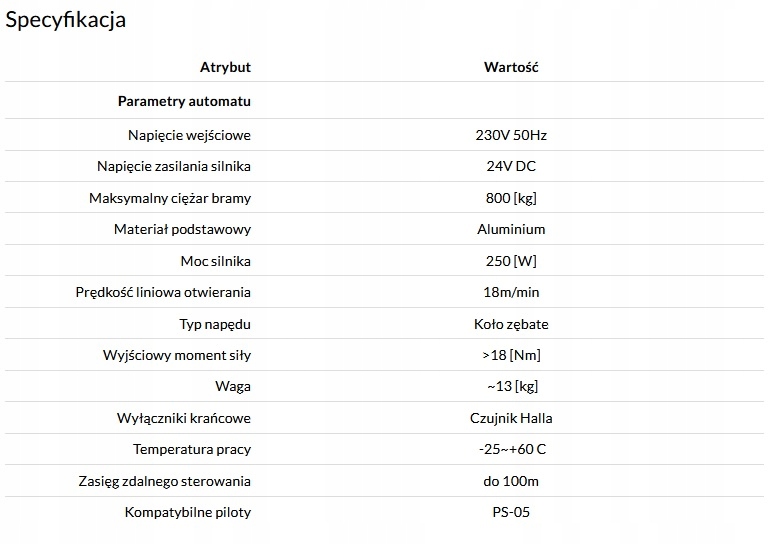Click the Napięcie wejściowe attribute
Viewport: 774px width, 544px height.
[x=189, y=134]
